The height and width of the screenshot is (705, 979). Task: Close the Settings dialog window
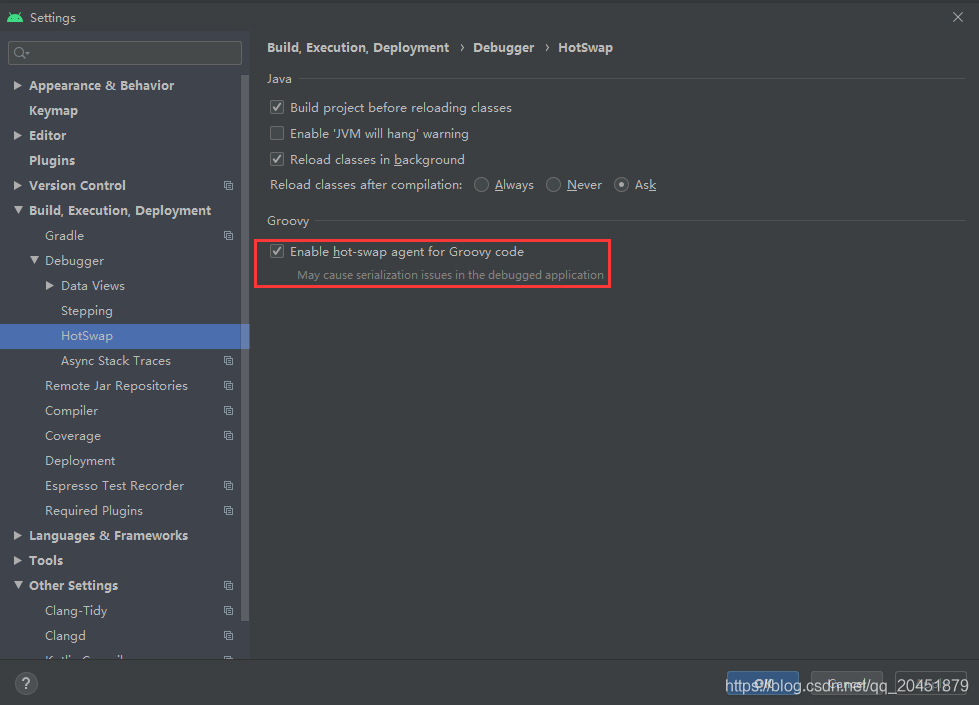tap(958, 17)
